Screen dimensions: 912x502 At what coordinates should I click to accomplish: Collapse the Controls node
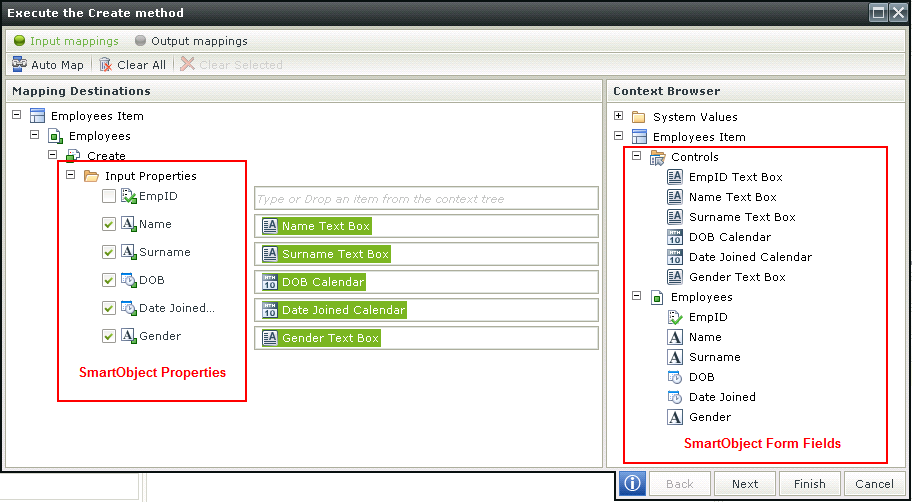tap(637, 156)
